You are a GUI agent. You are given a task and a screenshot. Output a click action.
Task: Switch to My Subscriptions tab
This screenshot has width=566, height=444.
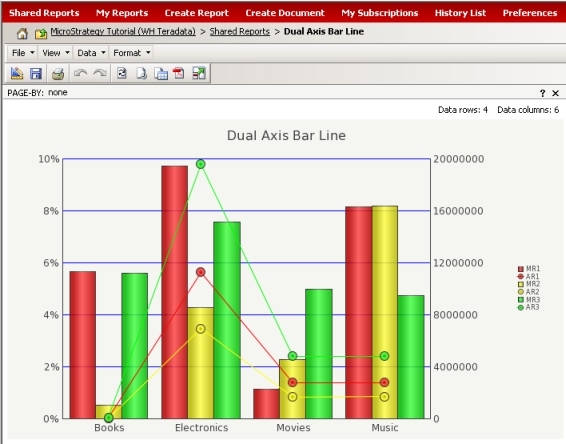[x=380, y=13]
